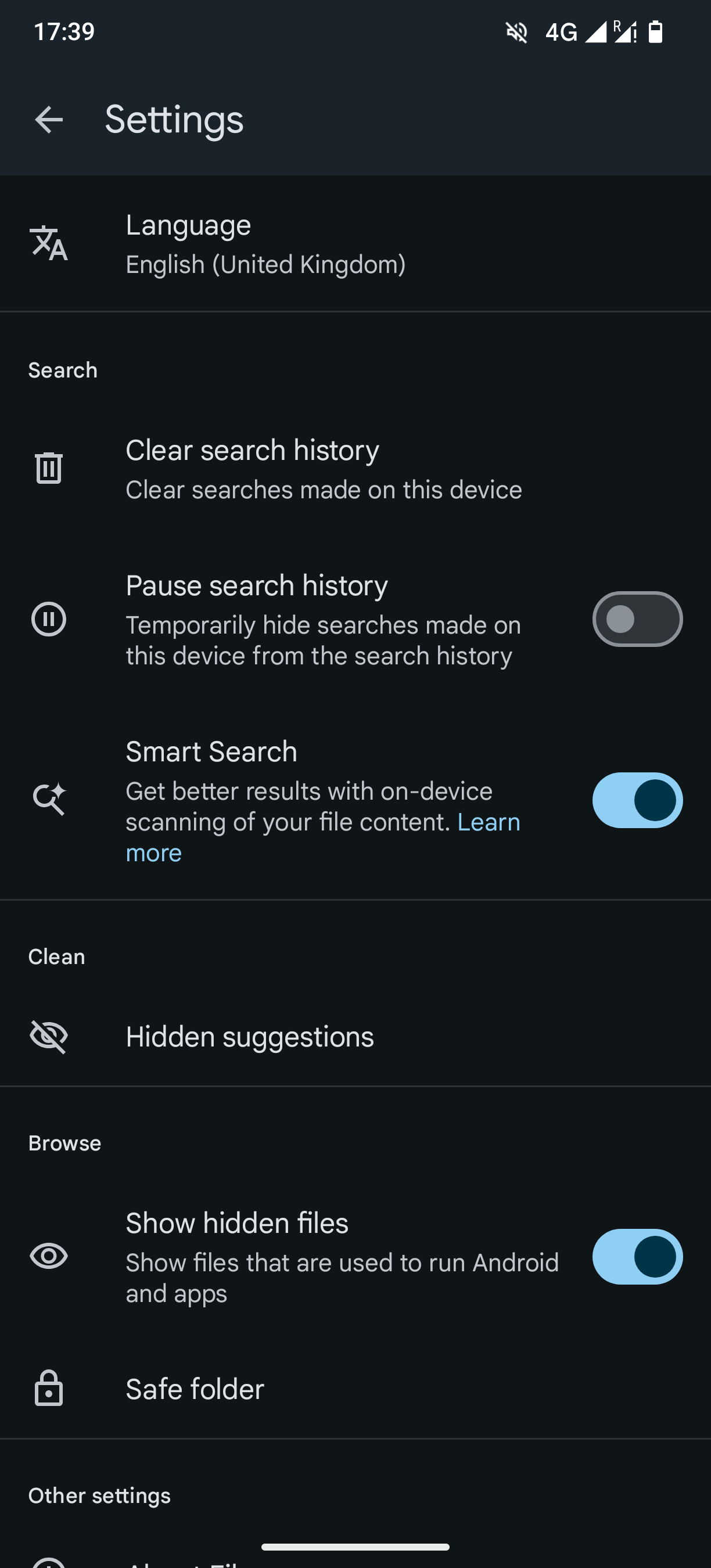Tap the back arrow icon
Screen dimensions: 711x1568
pyautogui.click(x=49, y=119)
